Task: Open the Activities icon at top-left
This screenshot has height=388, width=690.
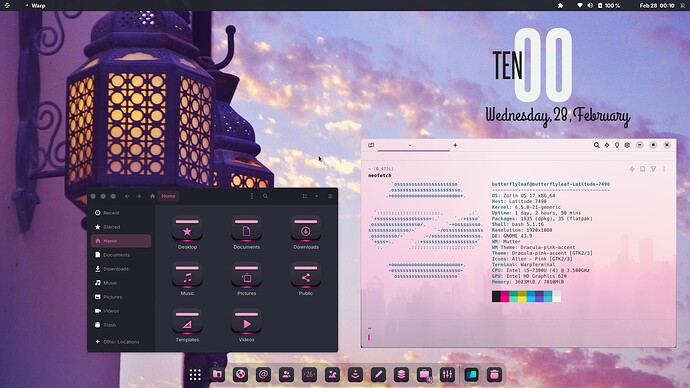Action: (7, 6)
